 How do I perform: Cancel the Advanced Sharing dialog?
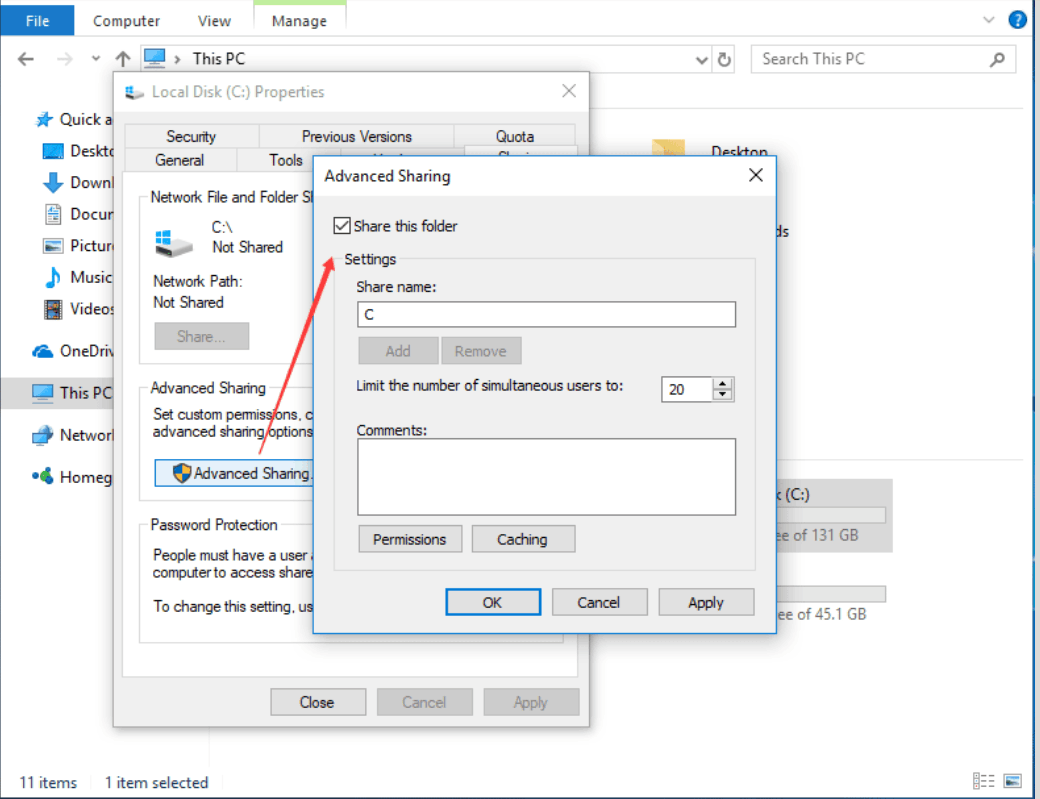coord(599,602)
